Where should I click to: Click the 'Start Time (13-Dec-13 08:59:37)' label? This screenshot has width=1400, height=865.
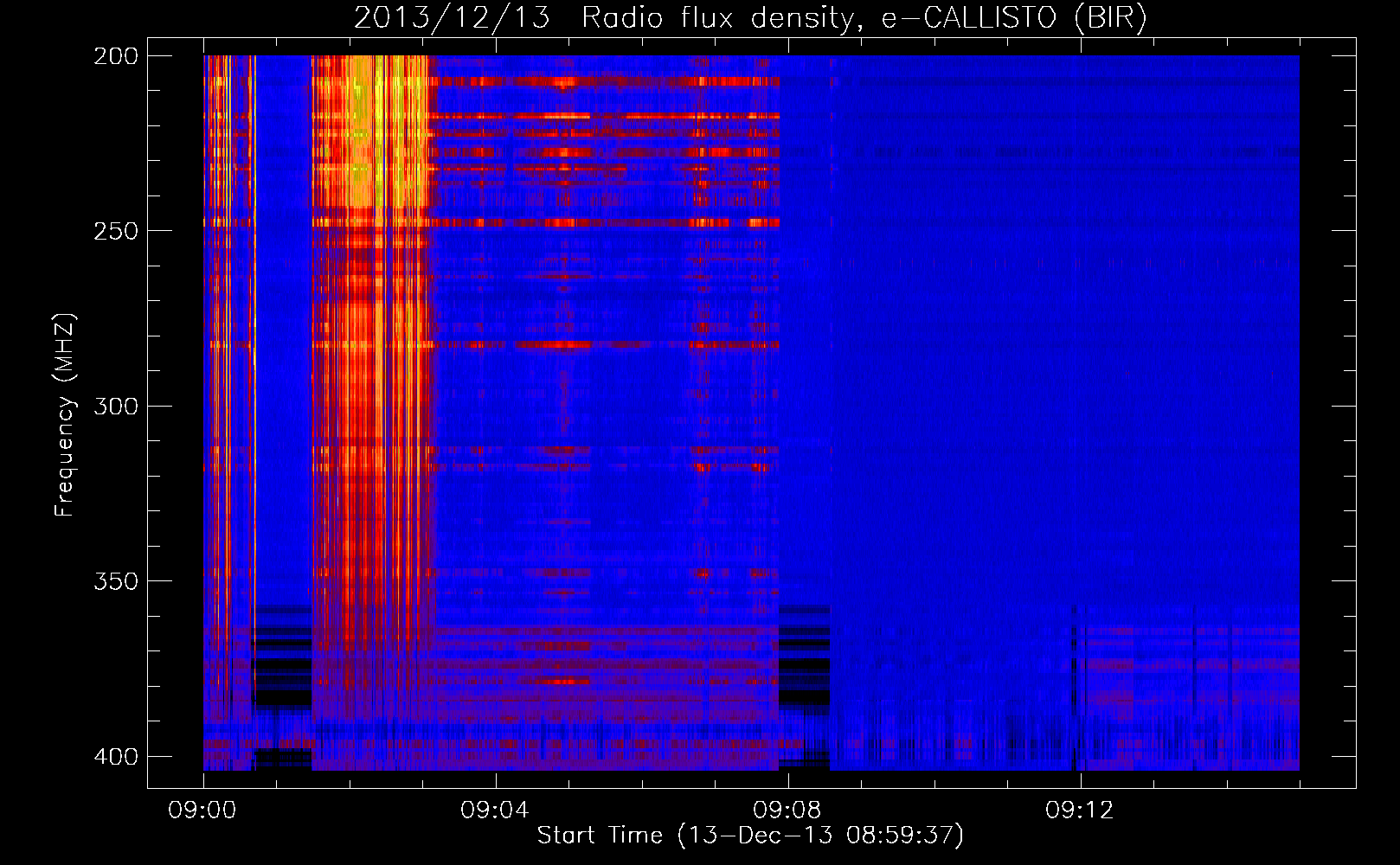750,836
